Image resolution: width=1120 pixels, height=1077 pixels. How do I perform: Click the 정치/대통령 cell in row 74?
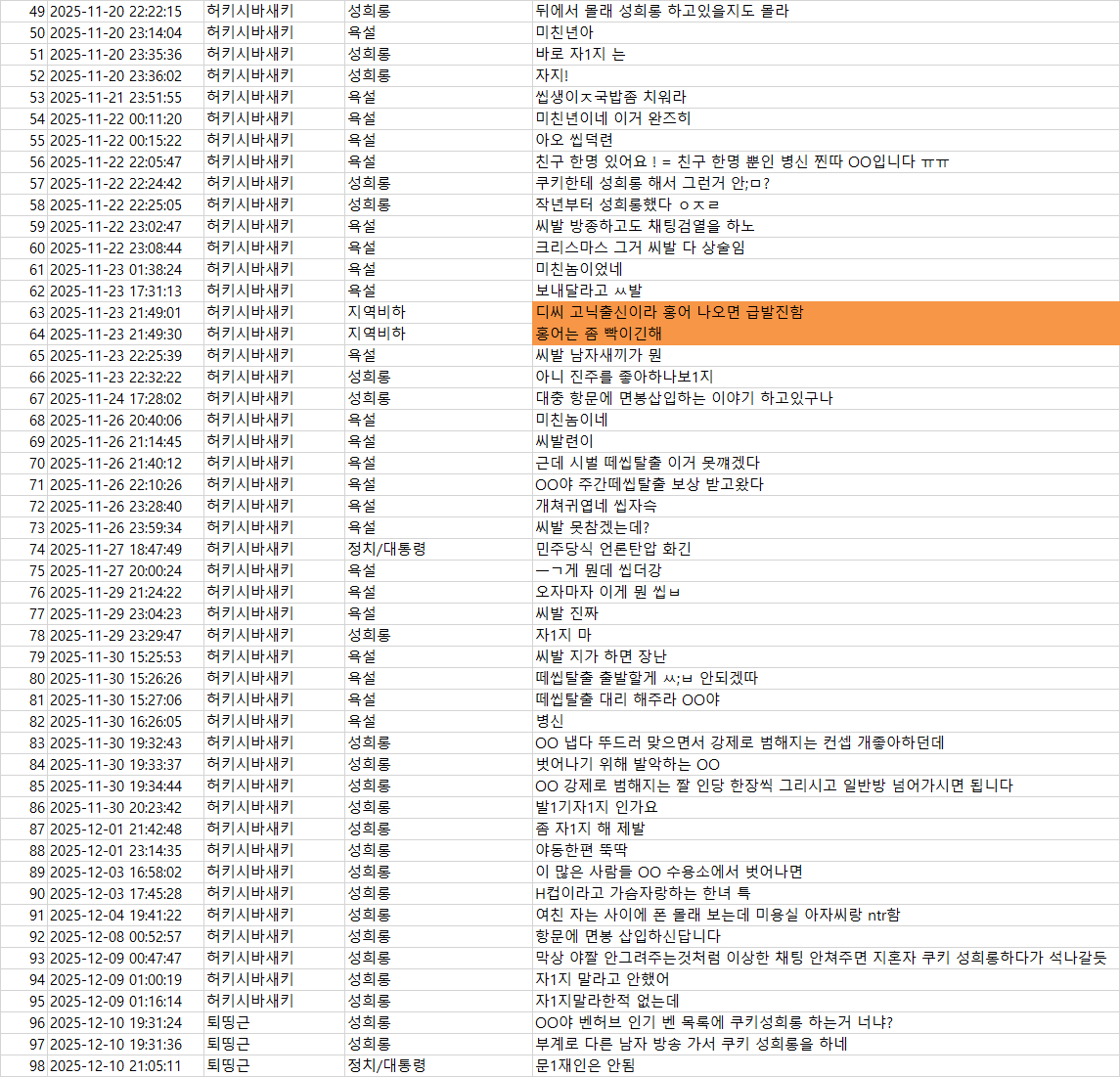pos(437,549)
